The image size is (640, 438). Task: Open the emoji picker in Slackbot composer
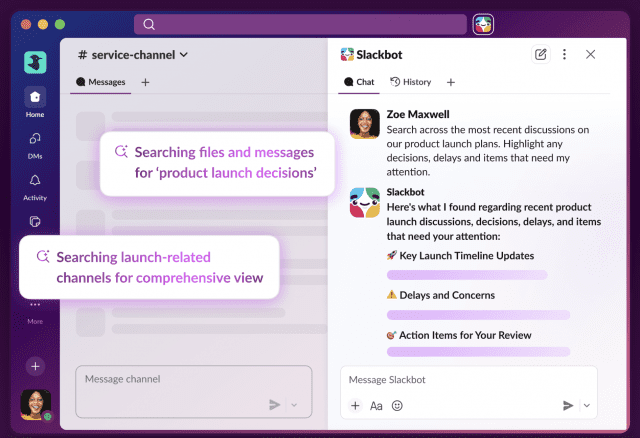tap(397, 405)
